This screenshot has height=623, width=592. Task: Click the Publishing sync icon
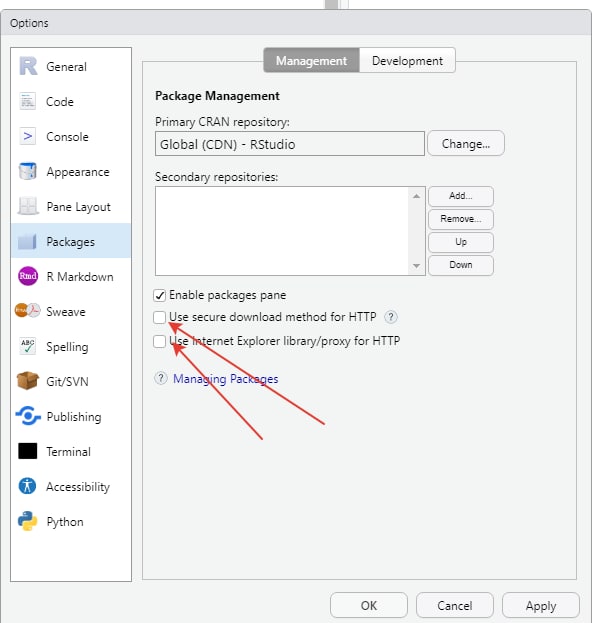click(28, 416)
